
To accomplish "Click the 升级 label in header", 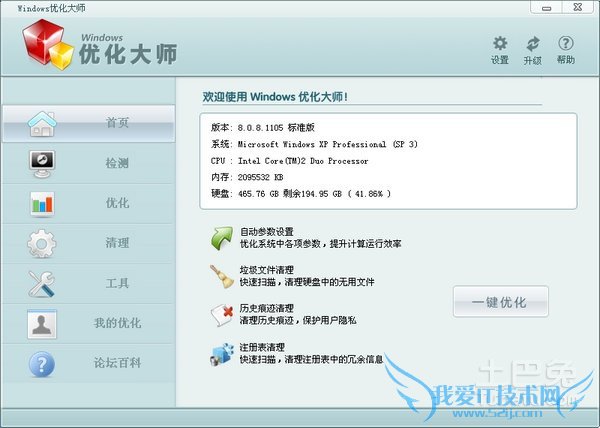I will click(533, 60).
